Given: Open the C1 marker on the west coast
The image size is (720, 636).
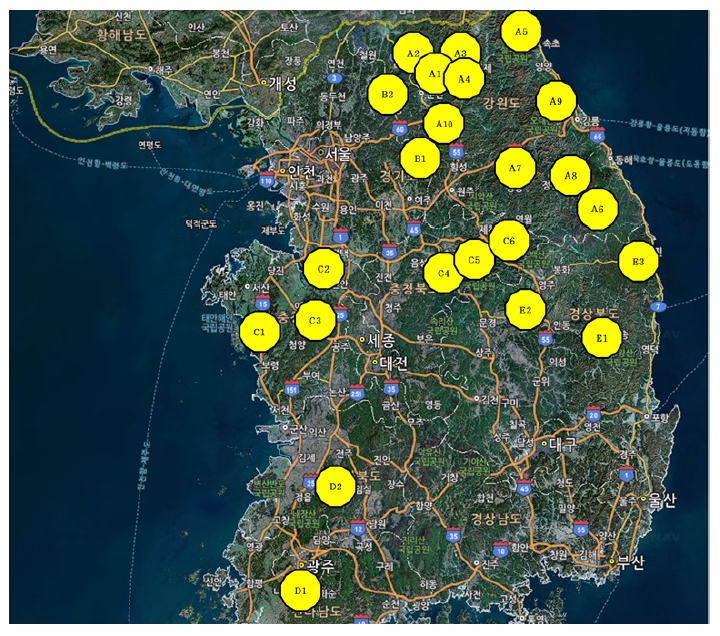Looking at the screenshot, I should [260, 331].
